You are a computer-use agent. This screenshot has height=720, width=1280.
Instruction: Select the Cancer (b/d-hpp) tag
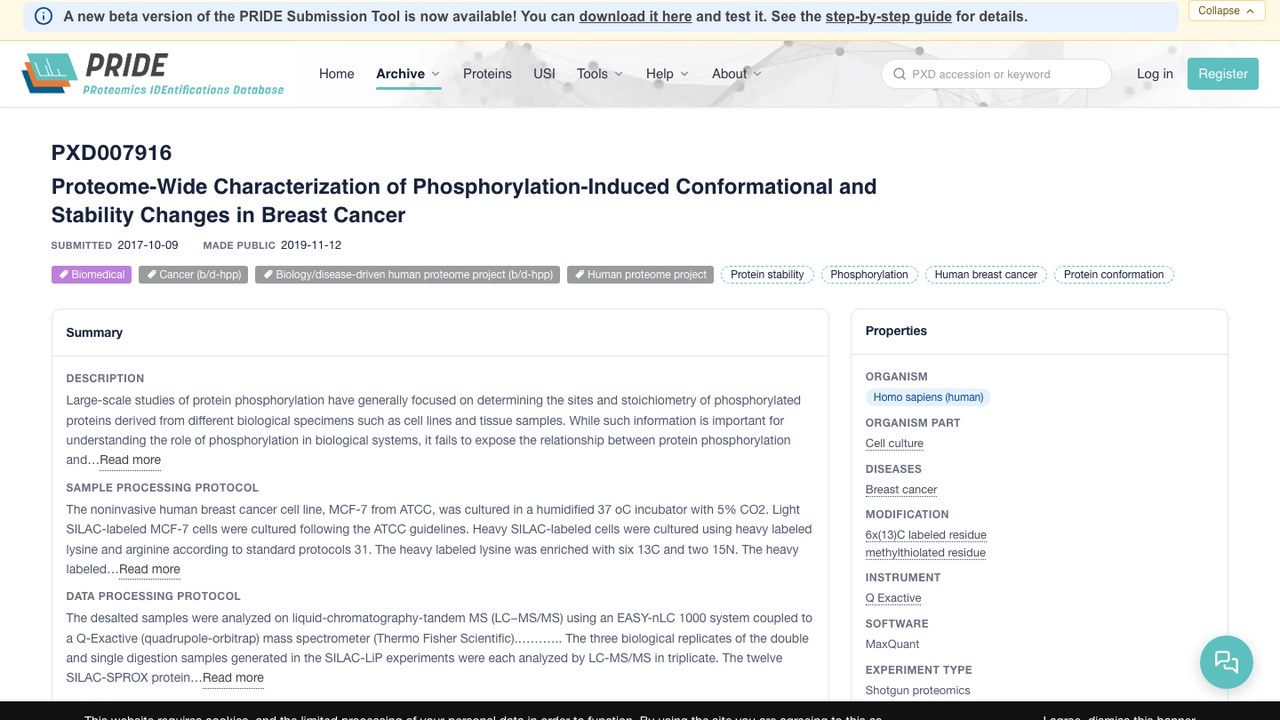click(194, 274)
